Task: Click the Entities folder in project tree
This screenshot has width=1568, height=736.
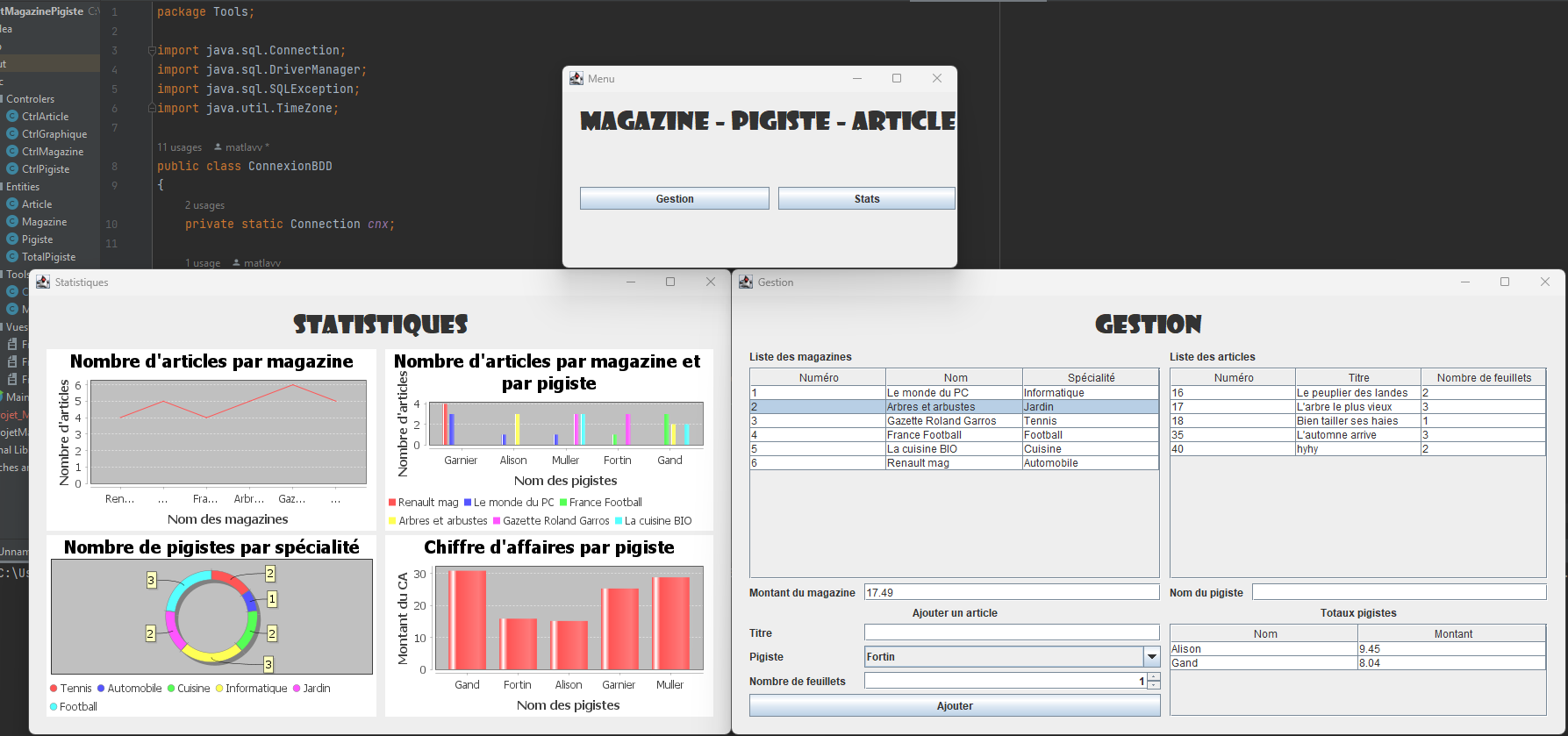Action: [x=23, y=187]
